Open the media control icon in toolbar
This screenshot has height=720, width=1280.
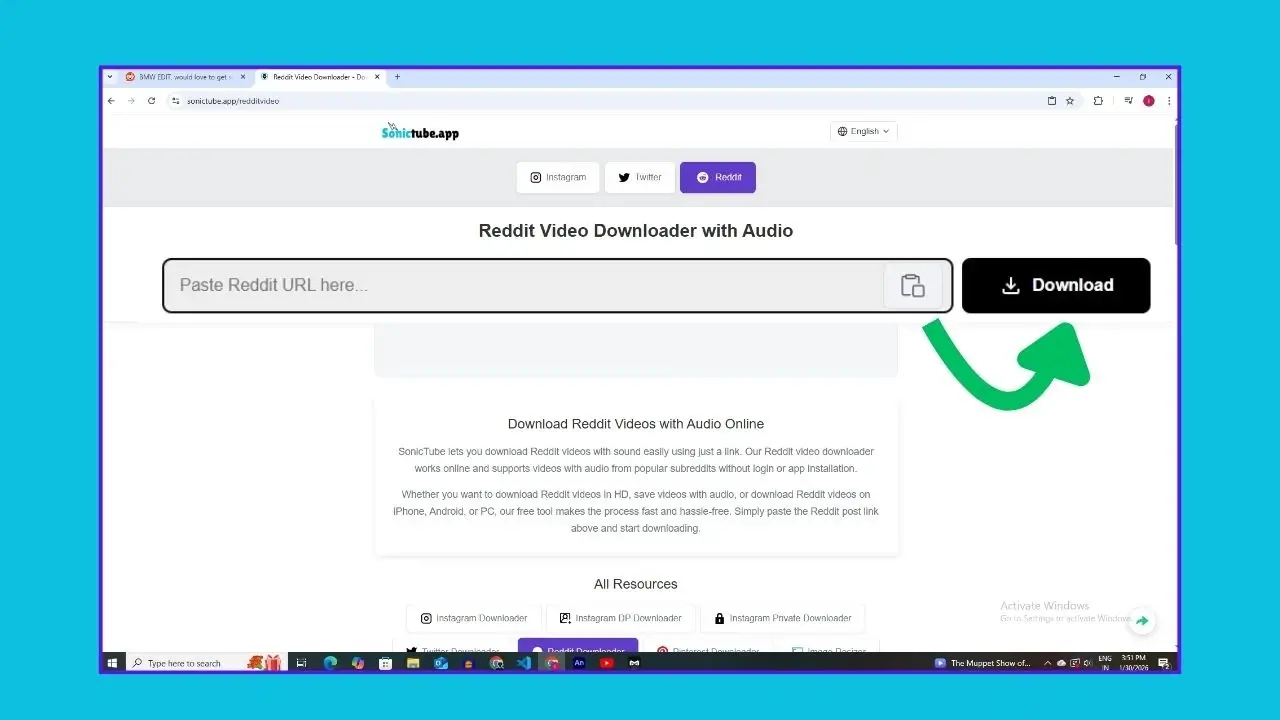tap(1128, 101)
